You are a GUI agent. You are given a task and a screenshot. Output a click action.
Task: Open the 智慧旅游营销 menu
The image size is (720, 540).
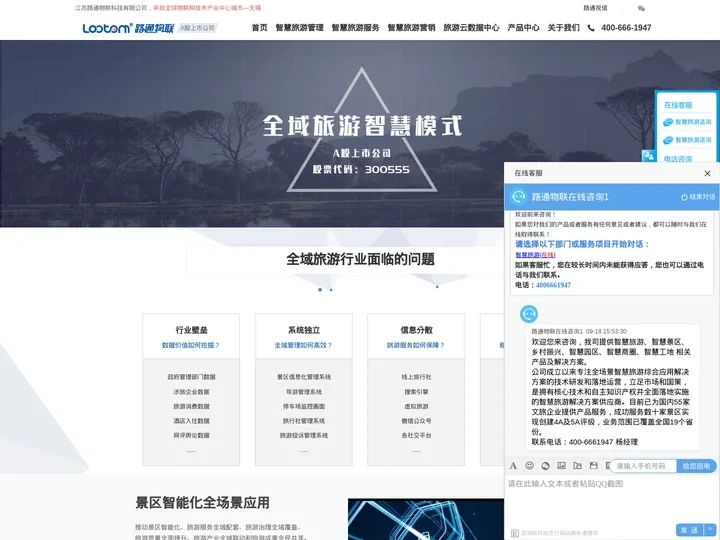(411, 28)
